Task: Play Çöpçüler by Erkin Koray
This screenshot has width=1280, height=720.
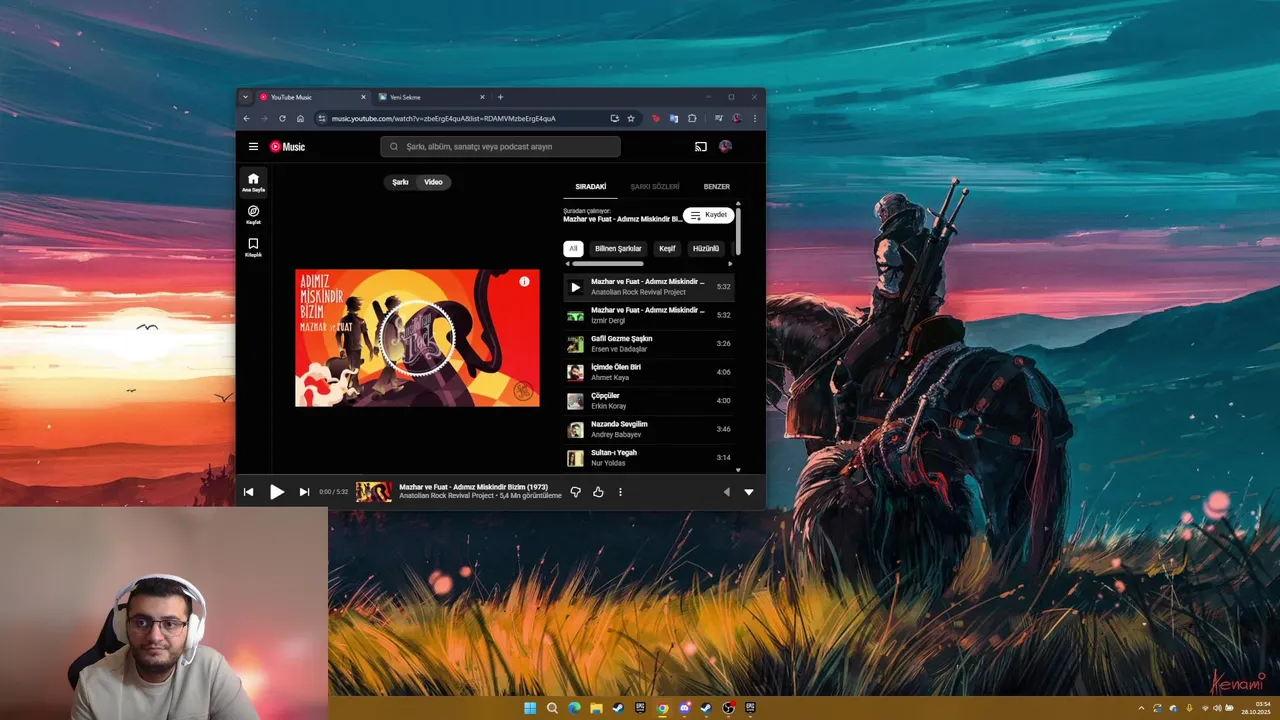Action: click(648, 401)
